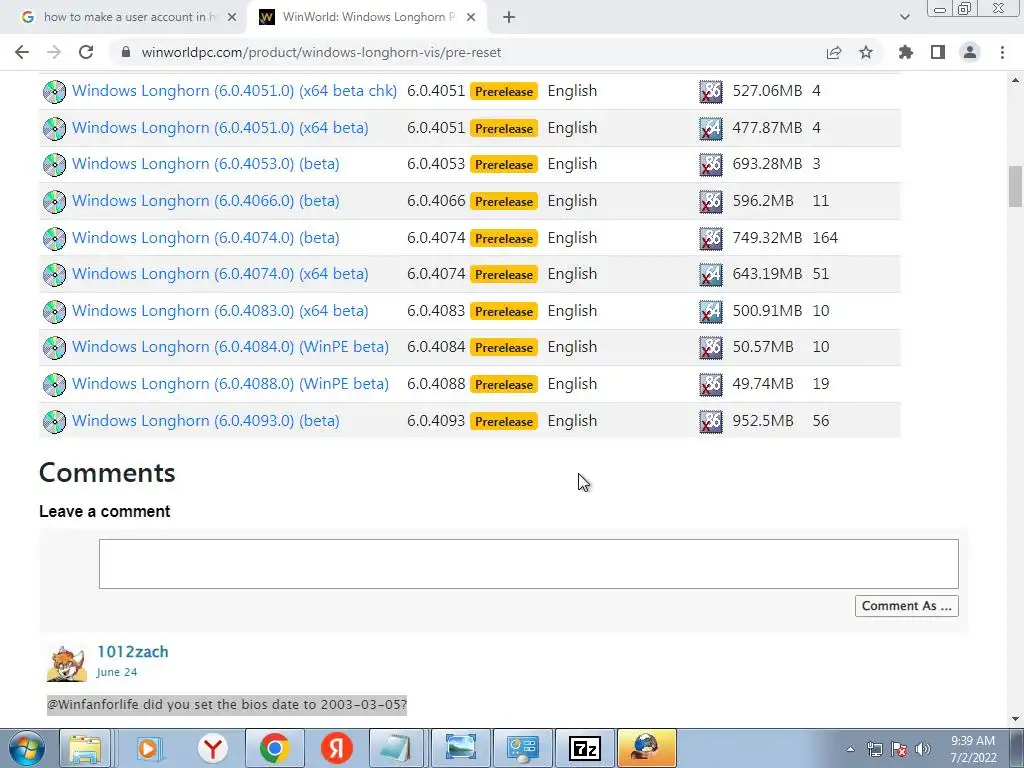Open Windows Longhorn (6.0.4053.0) (beta) link

(206, 164)
